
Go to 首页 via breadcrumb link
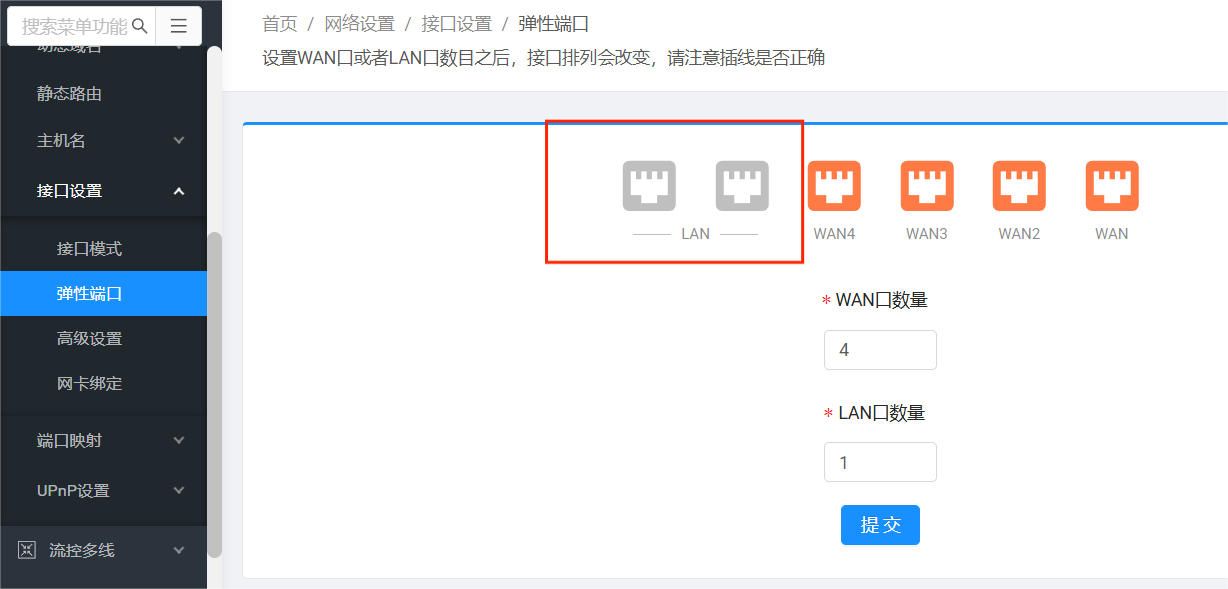(x=279, y=24)
